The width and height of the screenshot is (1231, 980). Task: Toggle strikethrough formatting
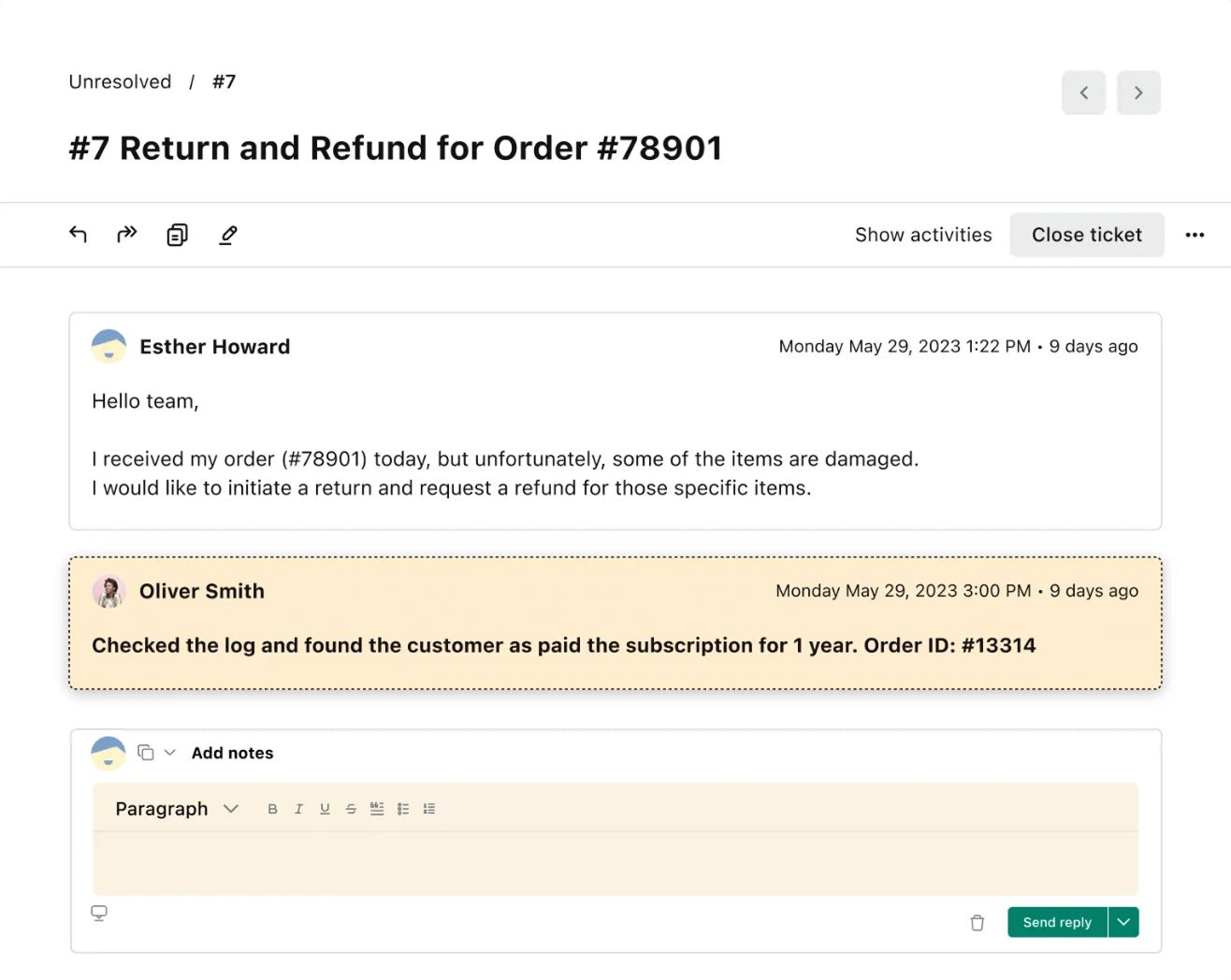pos(351,808)
